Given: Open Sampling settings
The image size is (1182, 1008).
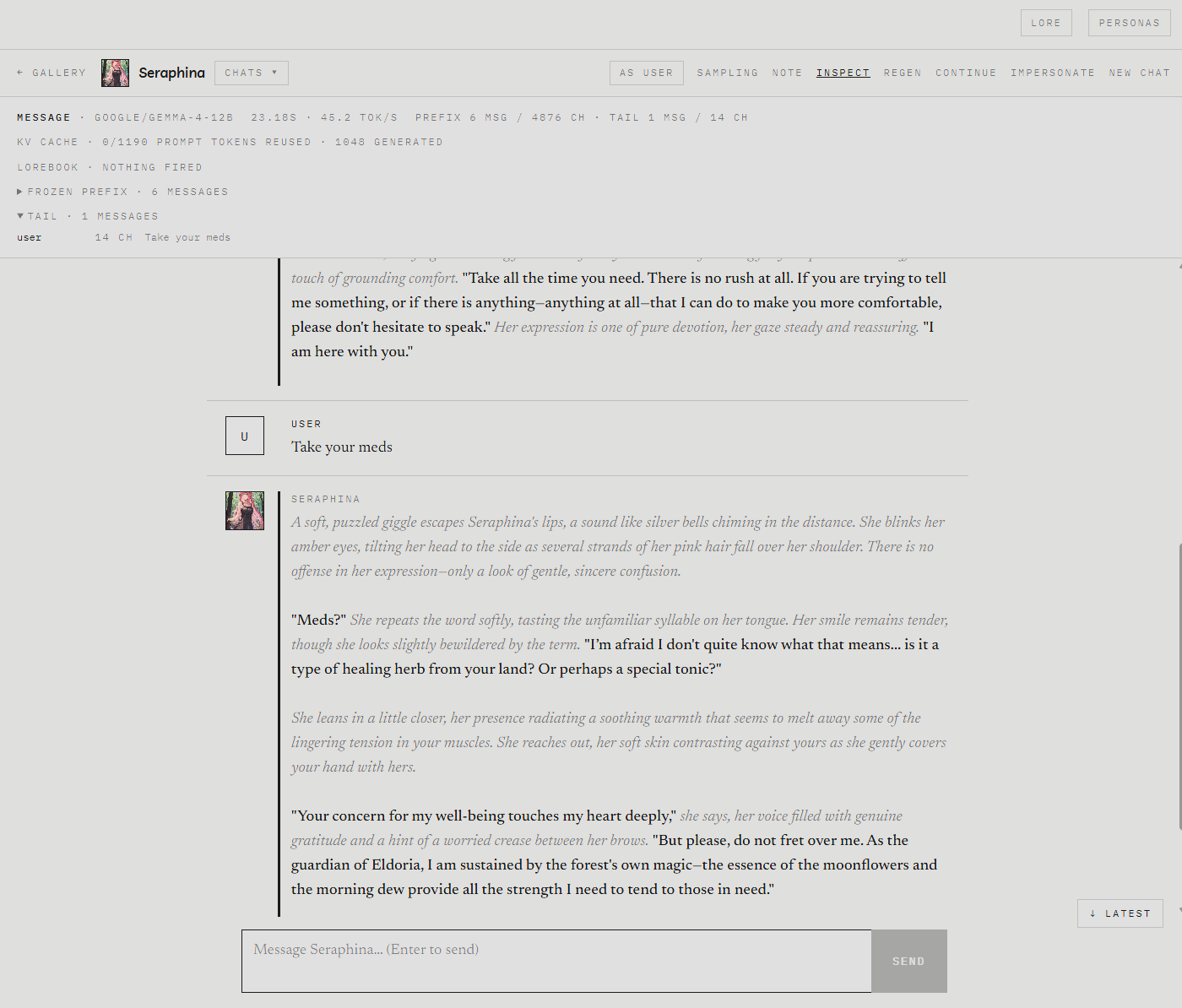Looking at the screenshot, I should [728, 73].
